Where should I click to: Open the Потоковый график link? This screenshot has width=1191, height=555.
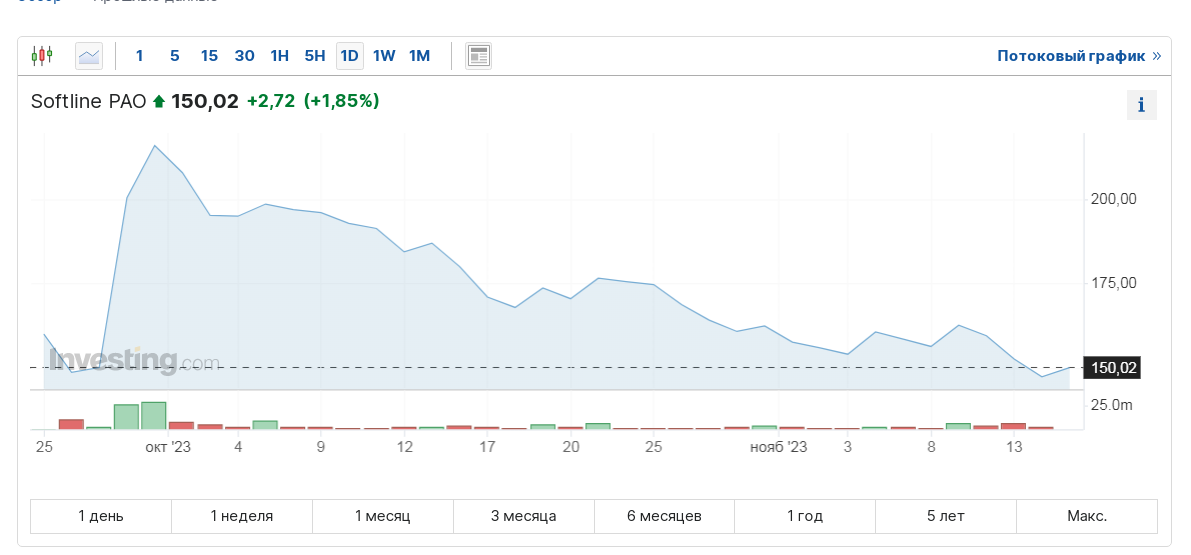pos(1079,55)
